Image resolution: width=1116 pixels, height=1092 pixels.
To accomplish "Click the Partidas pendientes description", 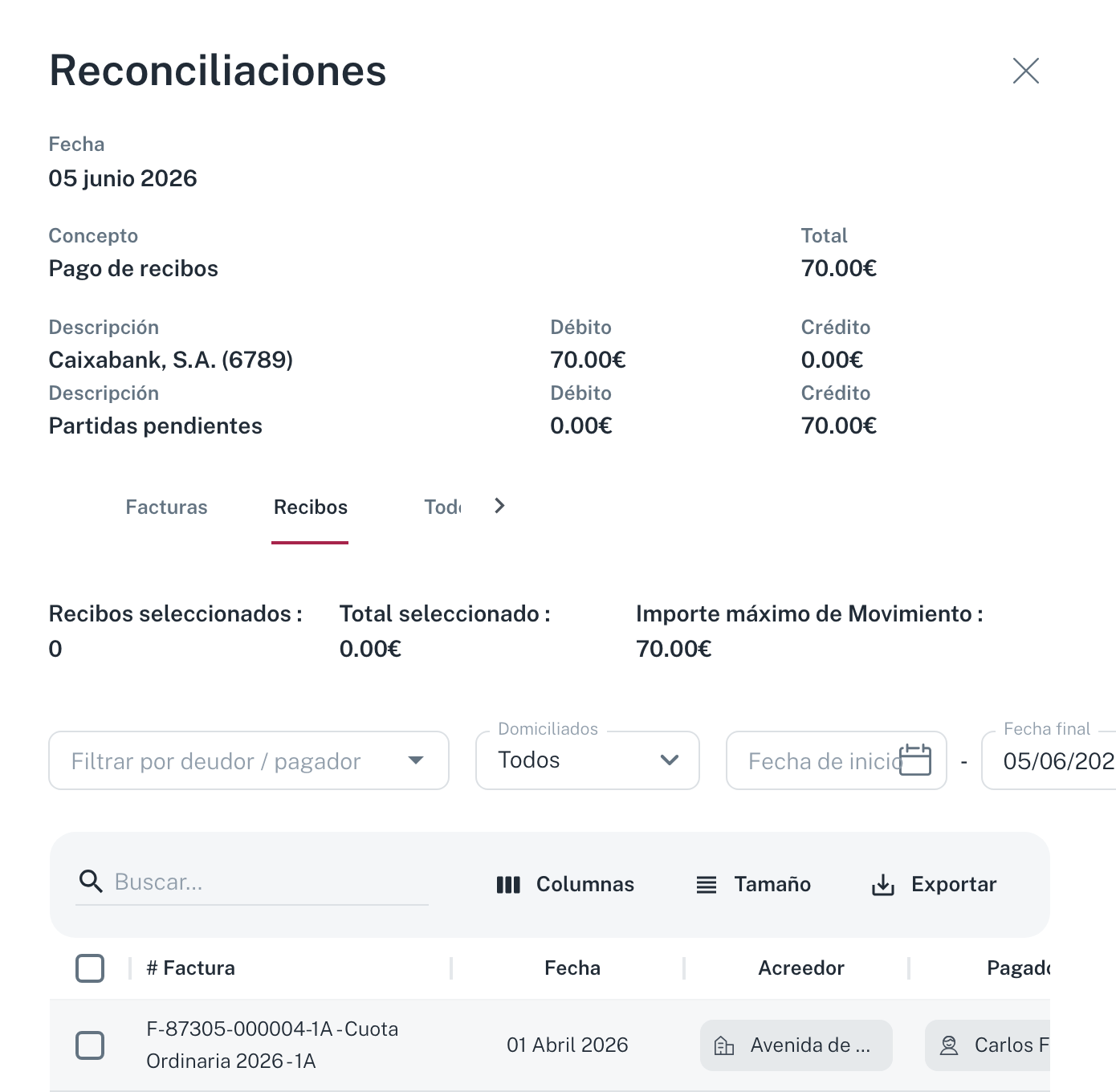I will [x=156, y=426].
